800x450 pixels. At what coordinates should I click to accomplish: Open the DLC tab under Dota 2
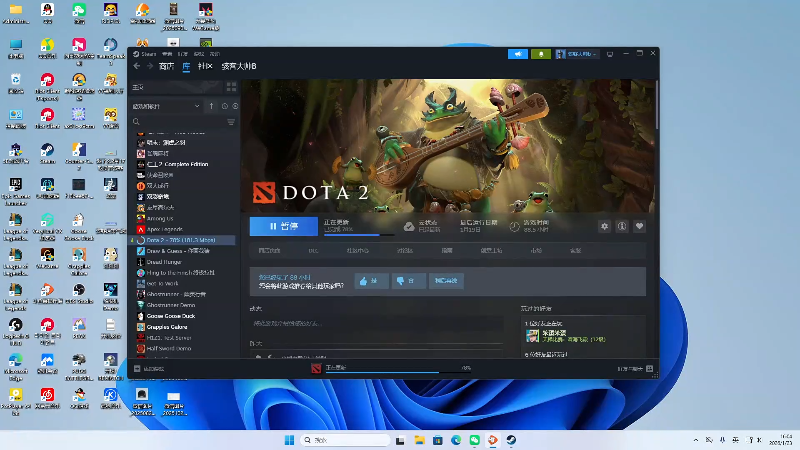coord(313,251)
